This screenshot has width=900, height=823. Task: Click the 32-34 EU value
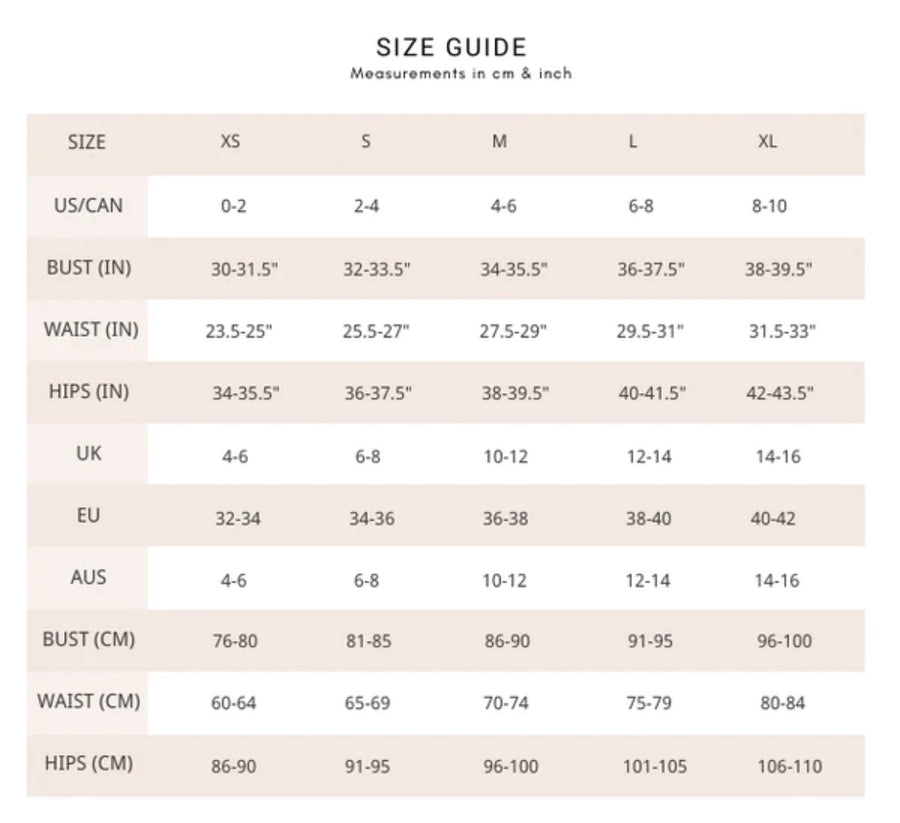(x=238, y=519)
